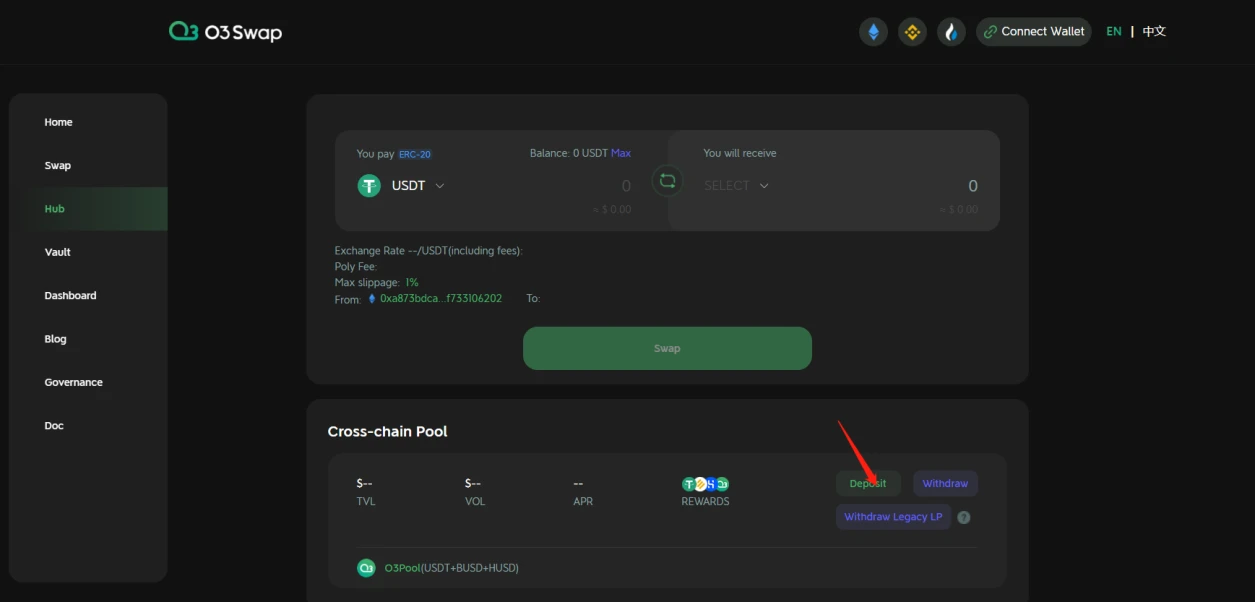The image size is (1255, 602).
Task: Switch language to EN
Action: click(x=1114, y=32)
